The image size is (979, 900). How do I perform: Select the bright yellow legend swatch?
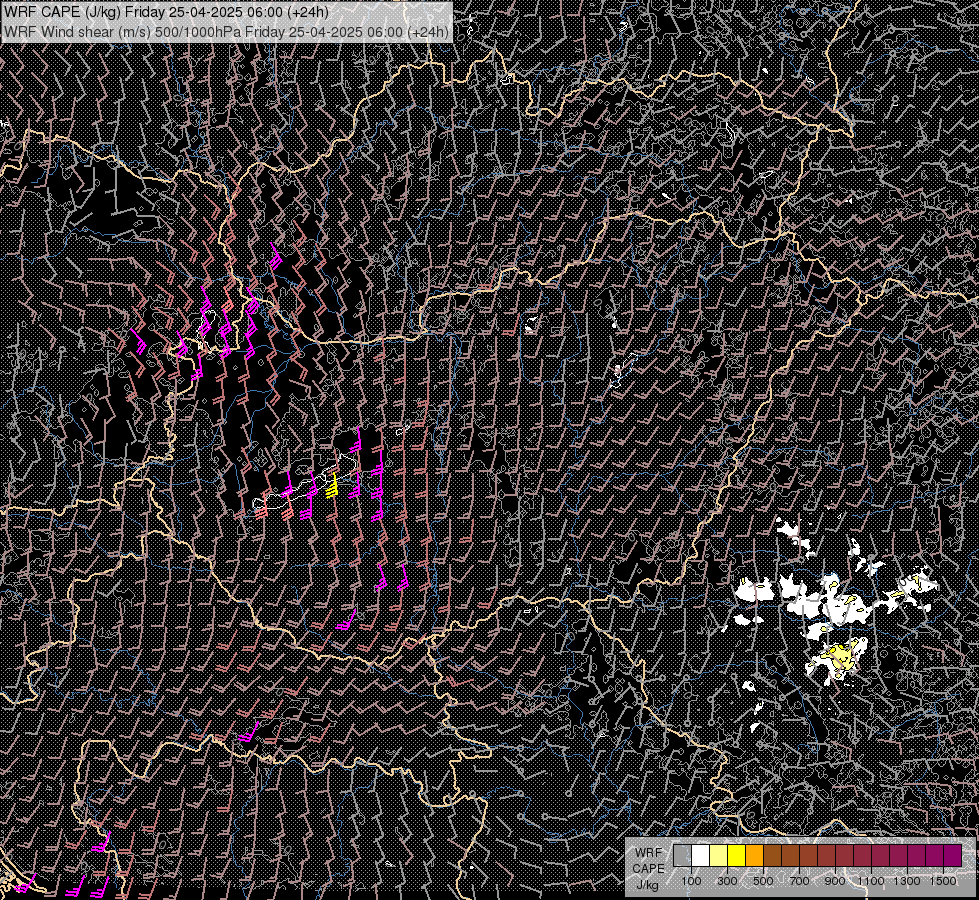click(x=736, y=856)
